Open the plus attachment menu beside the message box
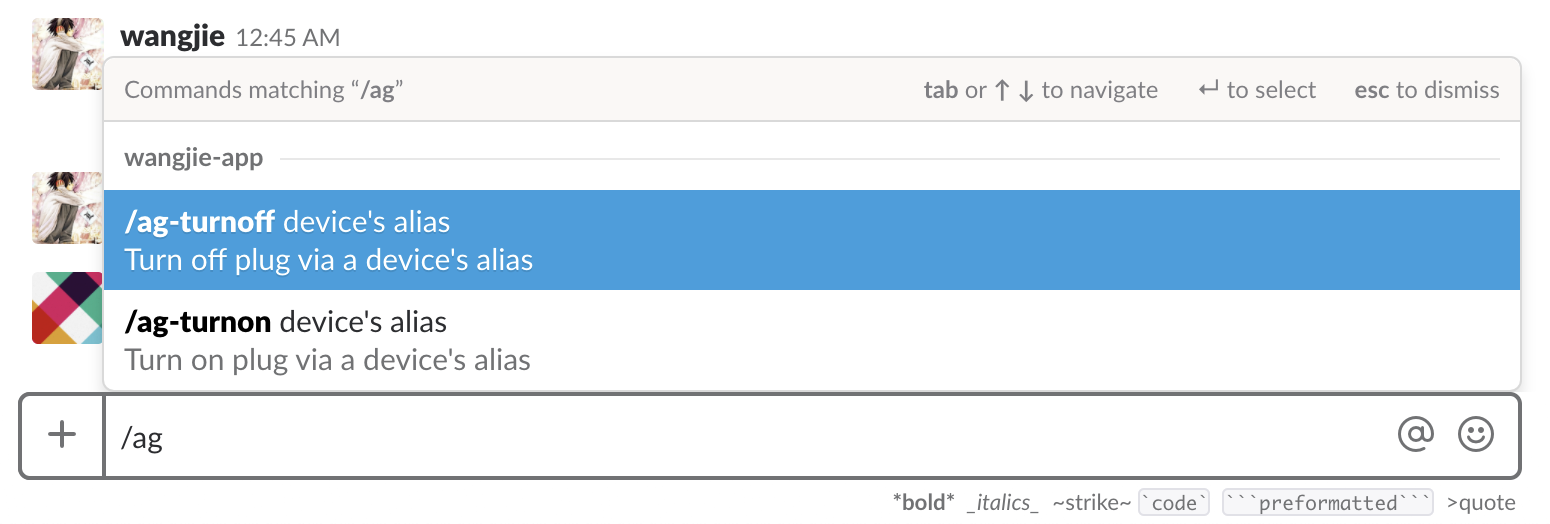This screenshot has width=1550, height=524. tap(62, 435)
